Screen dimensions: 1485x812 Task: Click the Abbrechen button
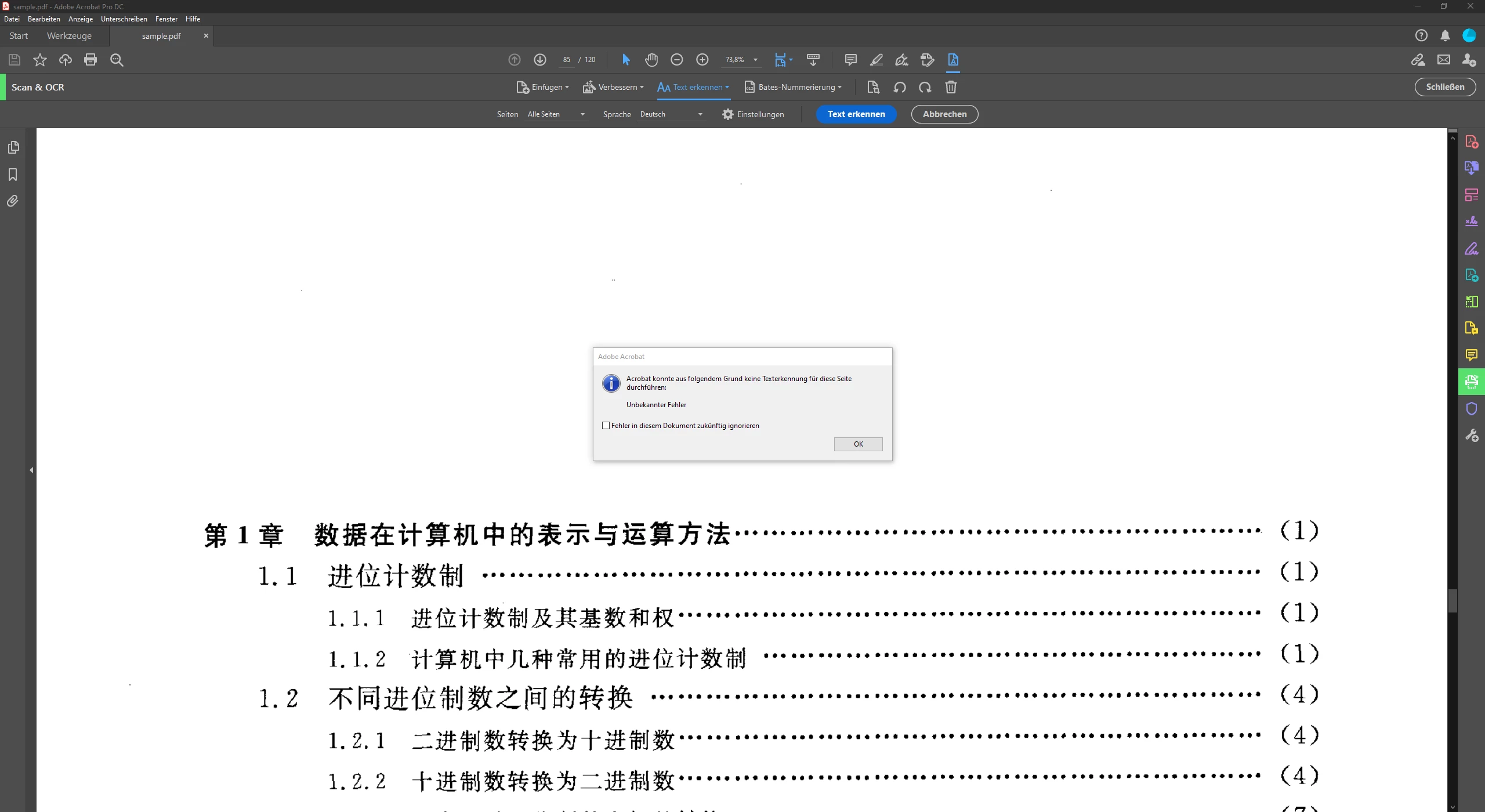[944, 114]
